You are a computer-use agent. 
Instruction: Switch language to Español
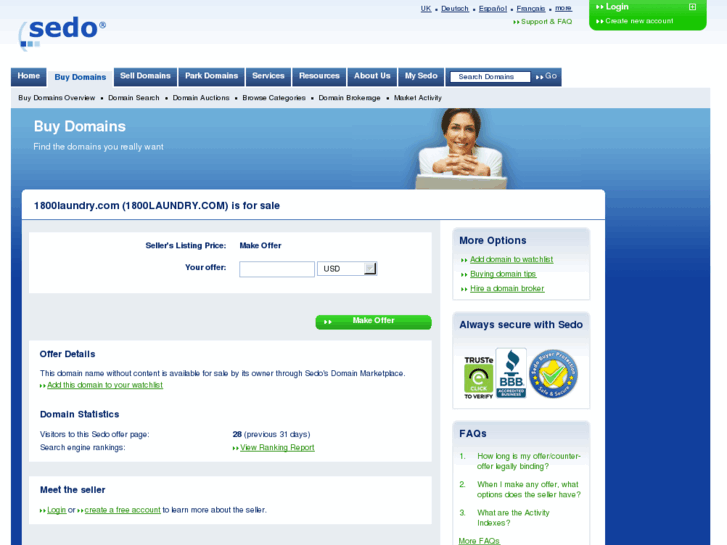tap(493, 8)
